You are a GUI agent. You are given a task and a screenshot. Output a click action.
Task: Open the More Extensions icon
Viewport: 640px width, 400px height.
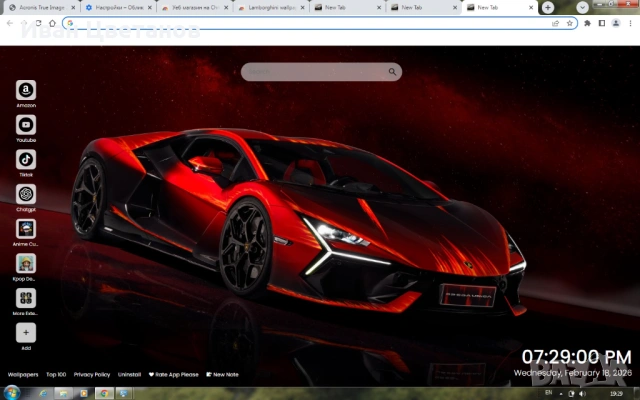coord(26,298)
